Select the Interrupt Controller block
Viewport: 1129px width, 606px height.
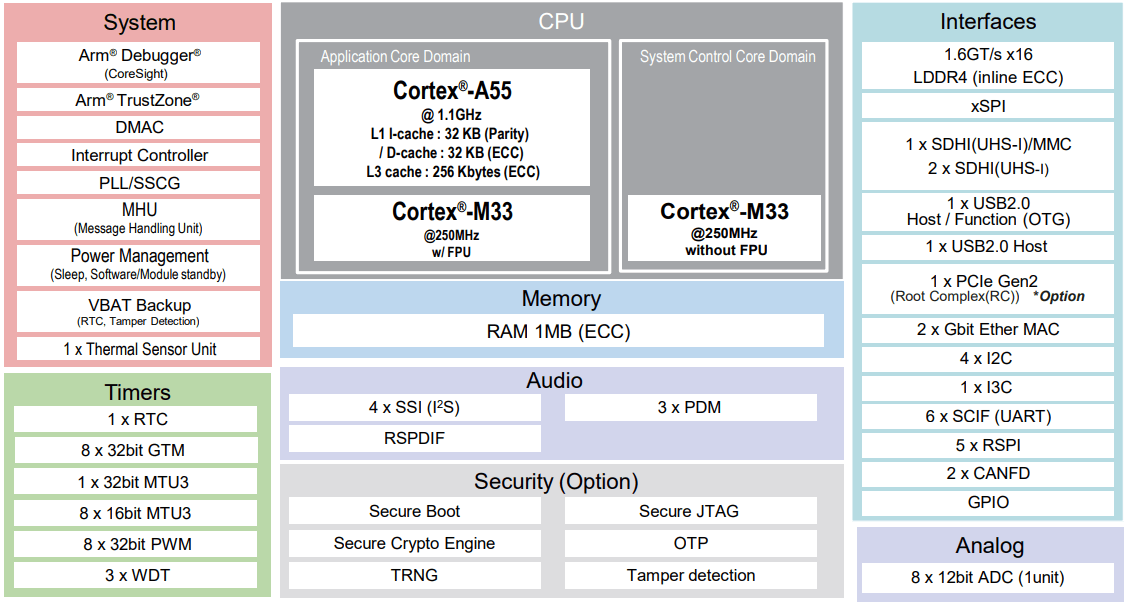(138, 156)
